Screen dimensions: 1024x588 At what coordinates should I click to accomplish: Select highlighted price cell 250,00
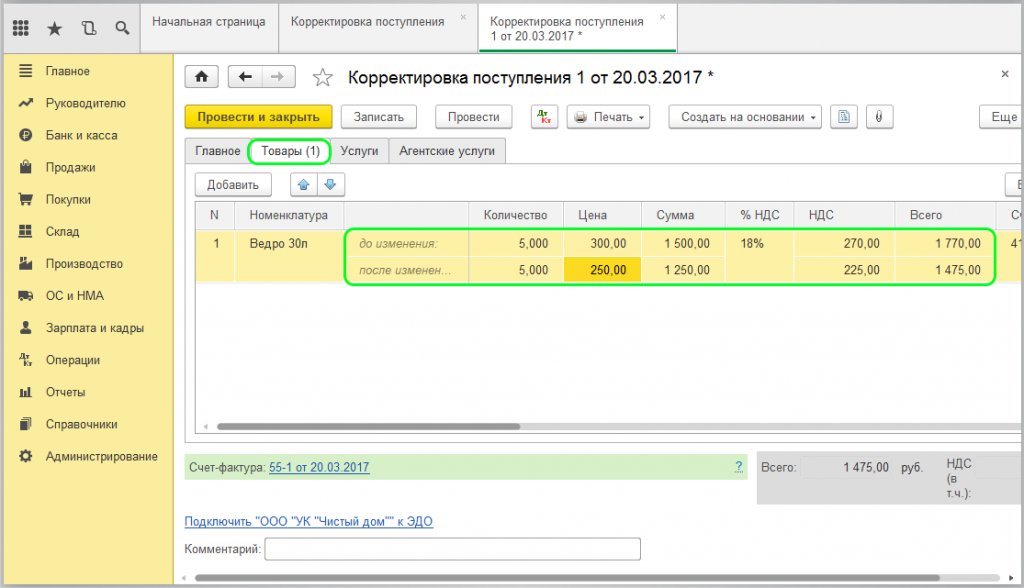pyautogui.click(x=602, y=270)
